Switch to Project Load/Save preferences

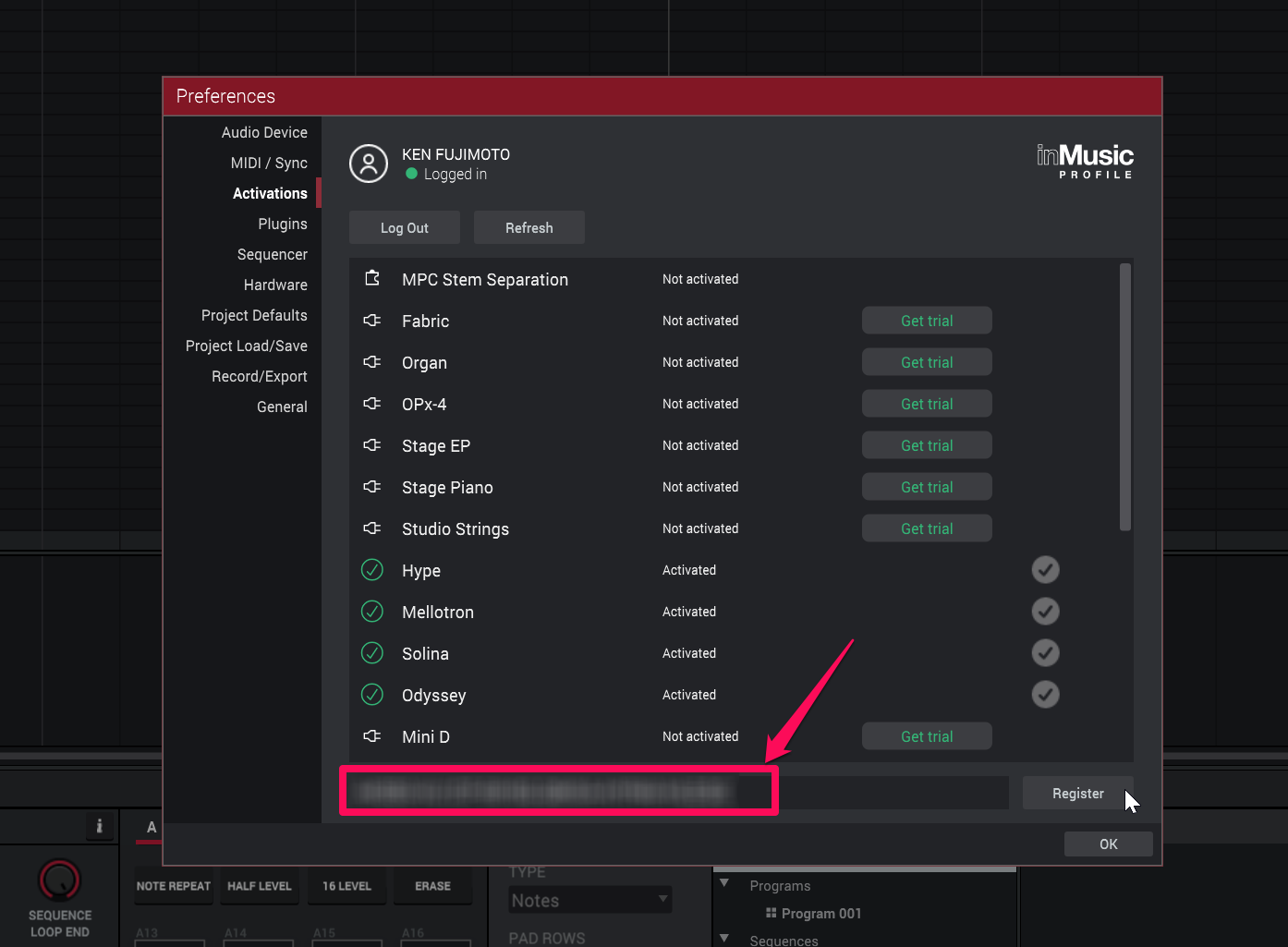point(247,346)
